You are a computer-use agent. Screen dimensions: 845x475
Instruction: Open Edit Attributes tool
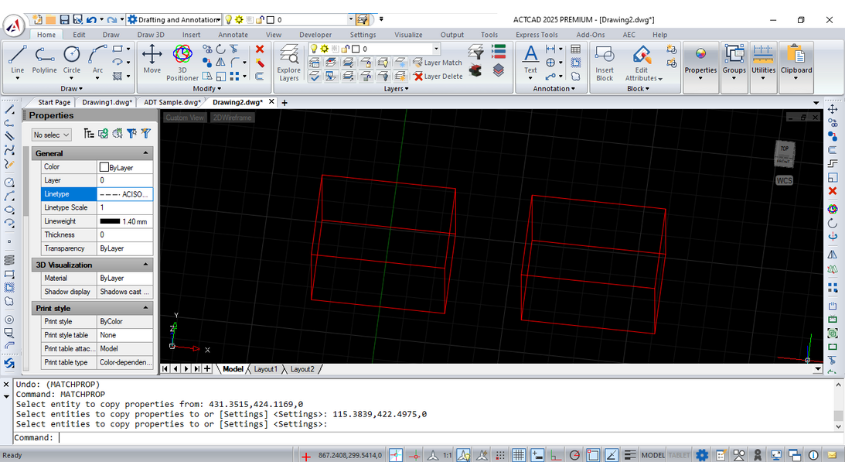tap(641, 63)
